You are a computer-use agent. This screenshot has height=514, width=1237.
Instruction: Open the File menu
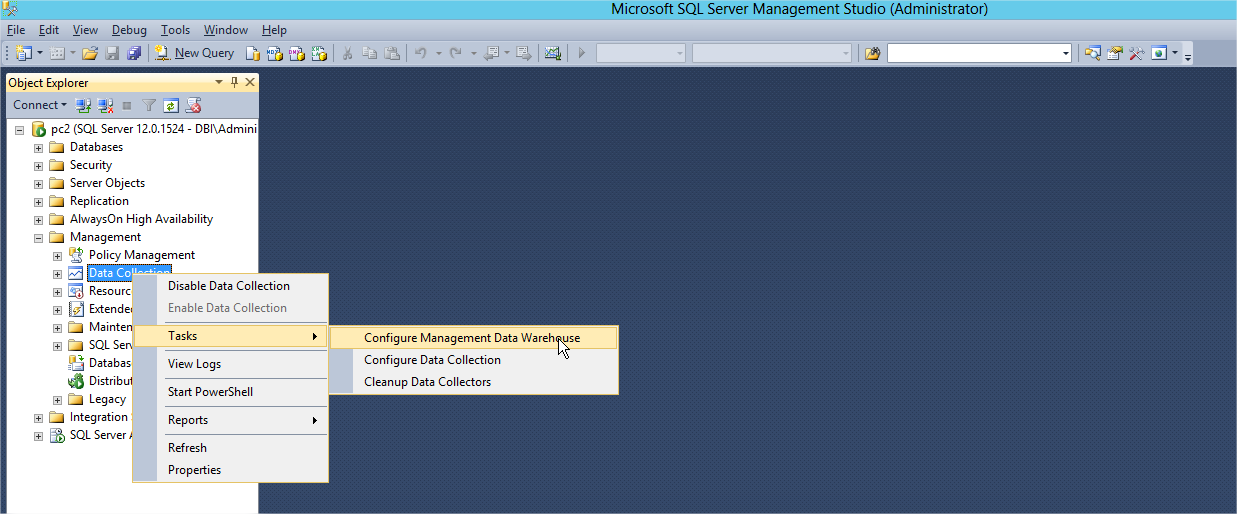point(16,30)
